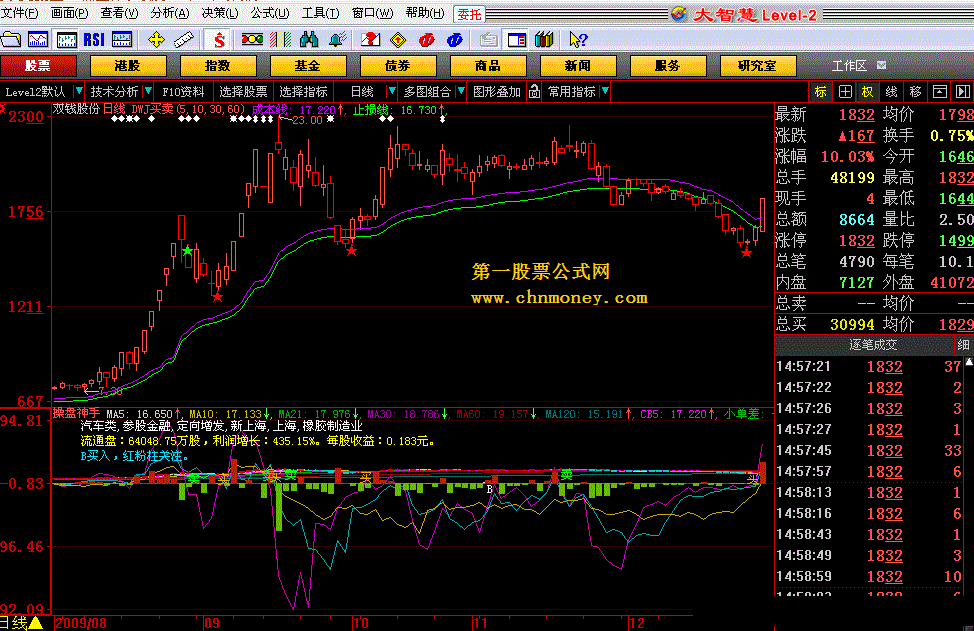Click the window layout panel icon
Image resolution: width=974 pixels, height=631 pixels.
[517, 40]
